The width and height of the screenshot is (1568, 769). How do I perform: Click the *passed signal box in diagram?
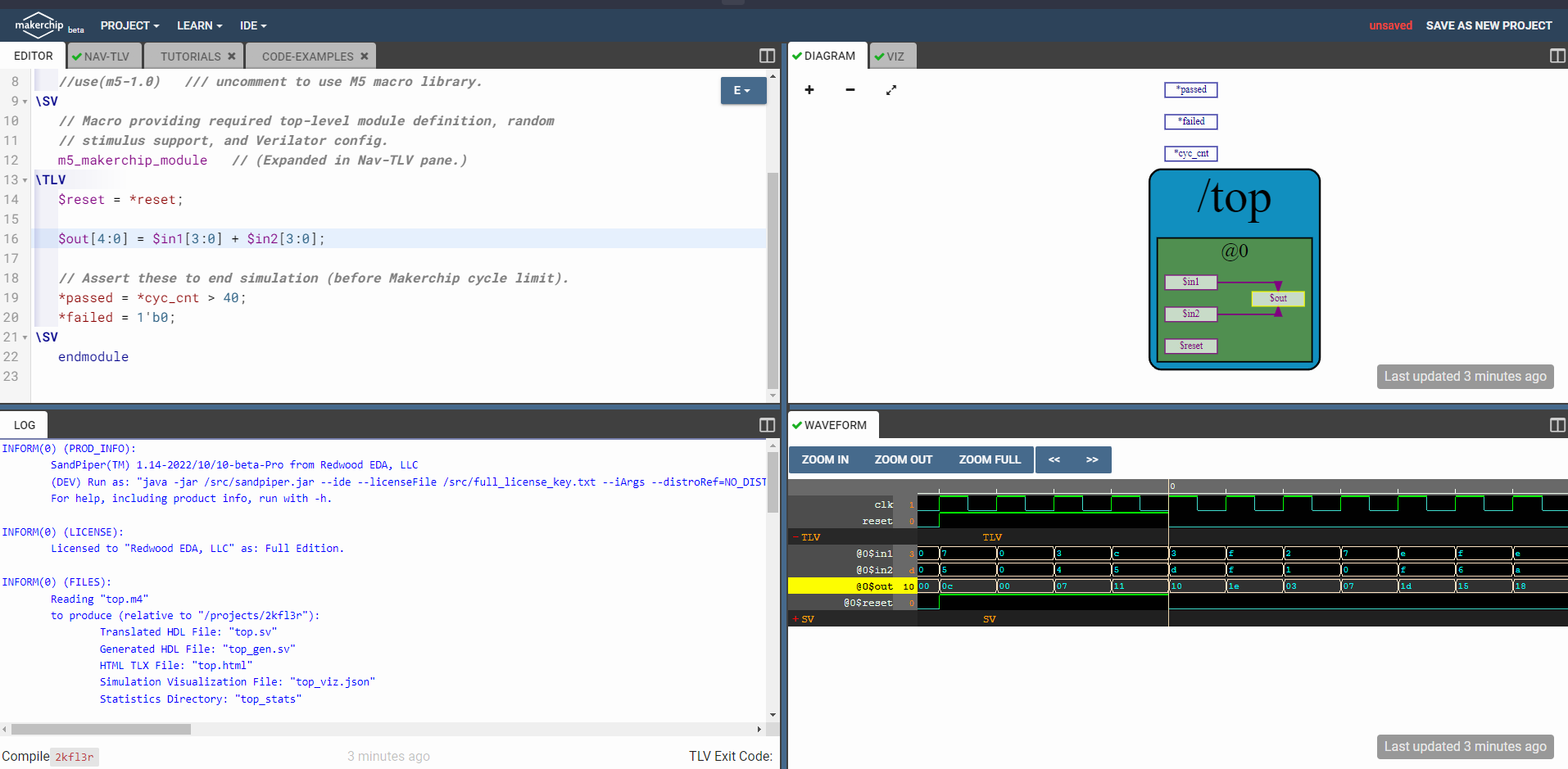click(1191, 90)
